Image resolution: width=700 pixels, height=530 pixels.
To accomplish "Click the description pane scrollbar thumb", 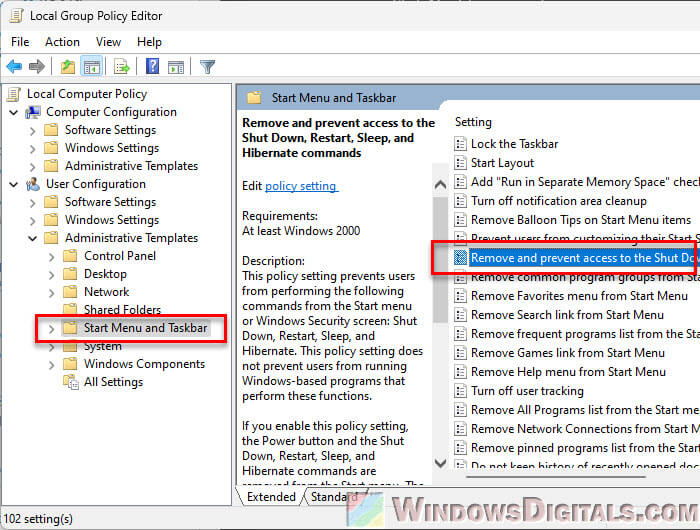I will pyautogui.click(x=440, y=259).
